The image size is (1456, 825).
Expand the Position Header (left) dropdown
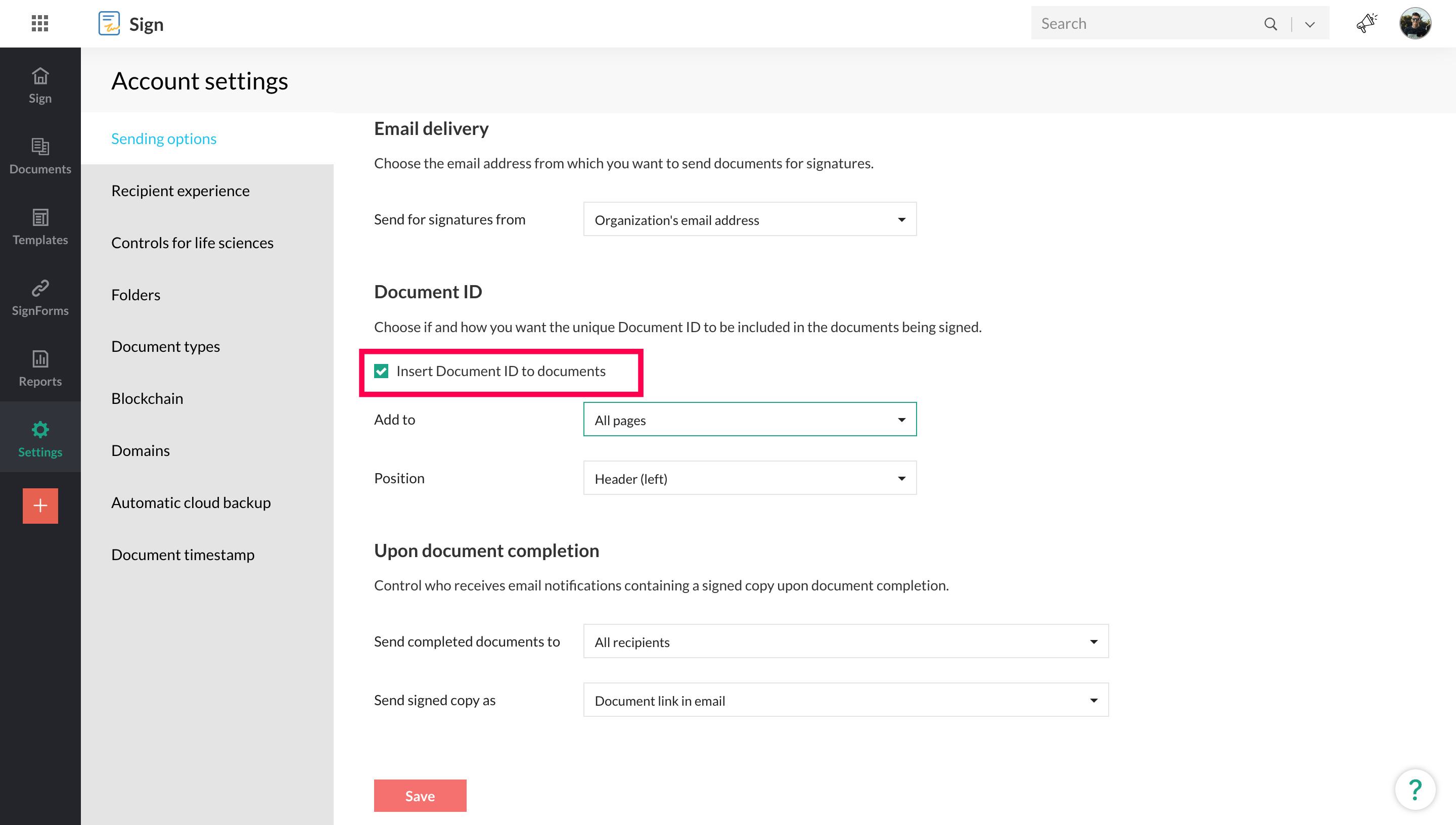(x=749, y=478)
